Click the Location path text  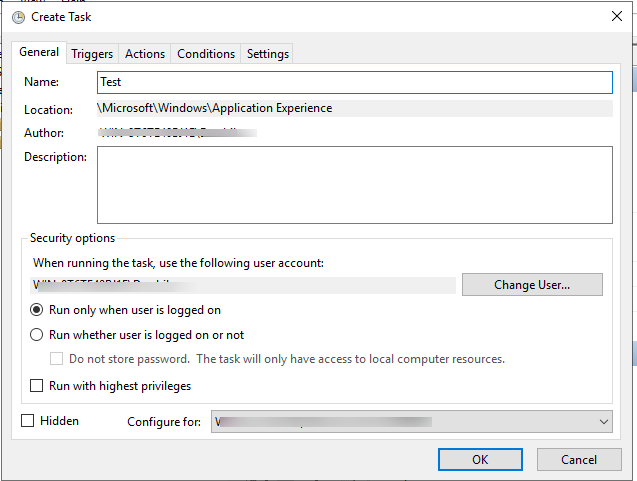tap(214, 108)
